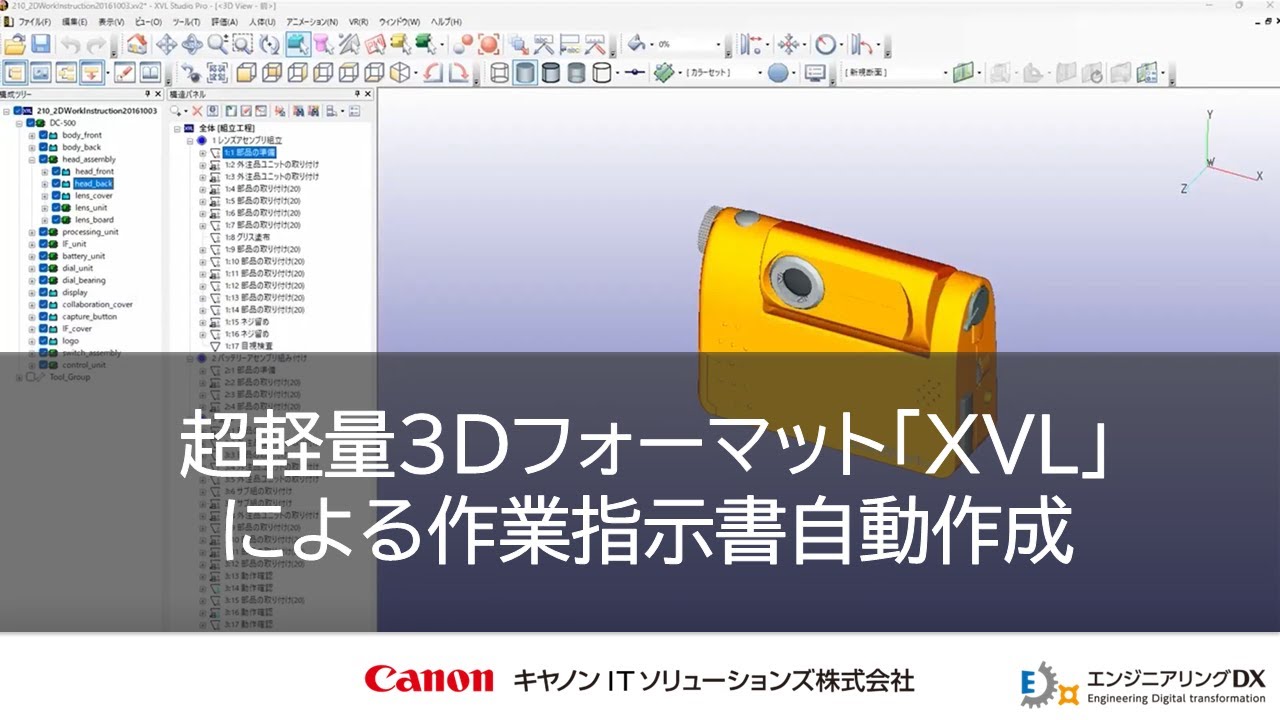Save the file with the floppy icon
The height and width of the screenshot is (720, 1280).
tap(40, 44)
